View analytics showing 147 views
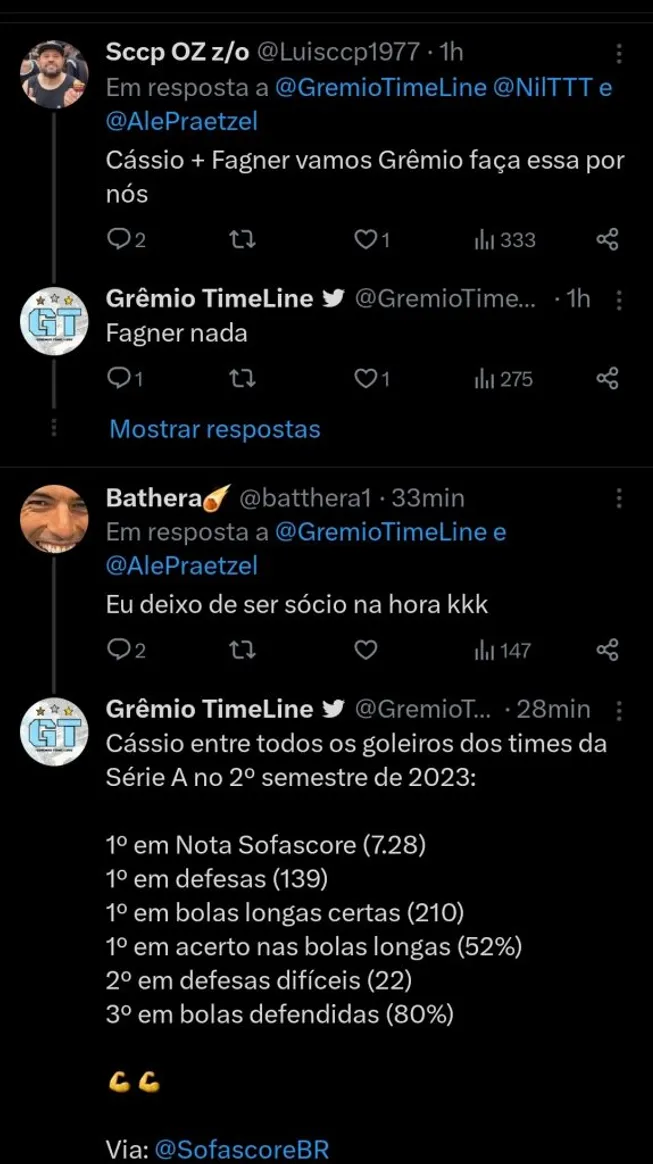Viewport: 653px width, 1164px height. click(x=499, y=650)
